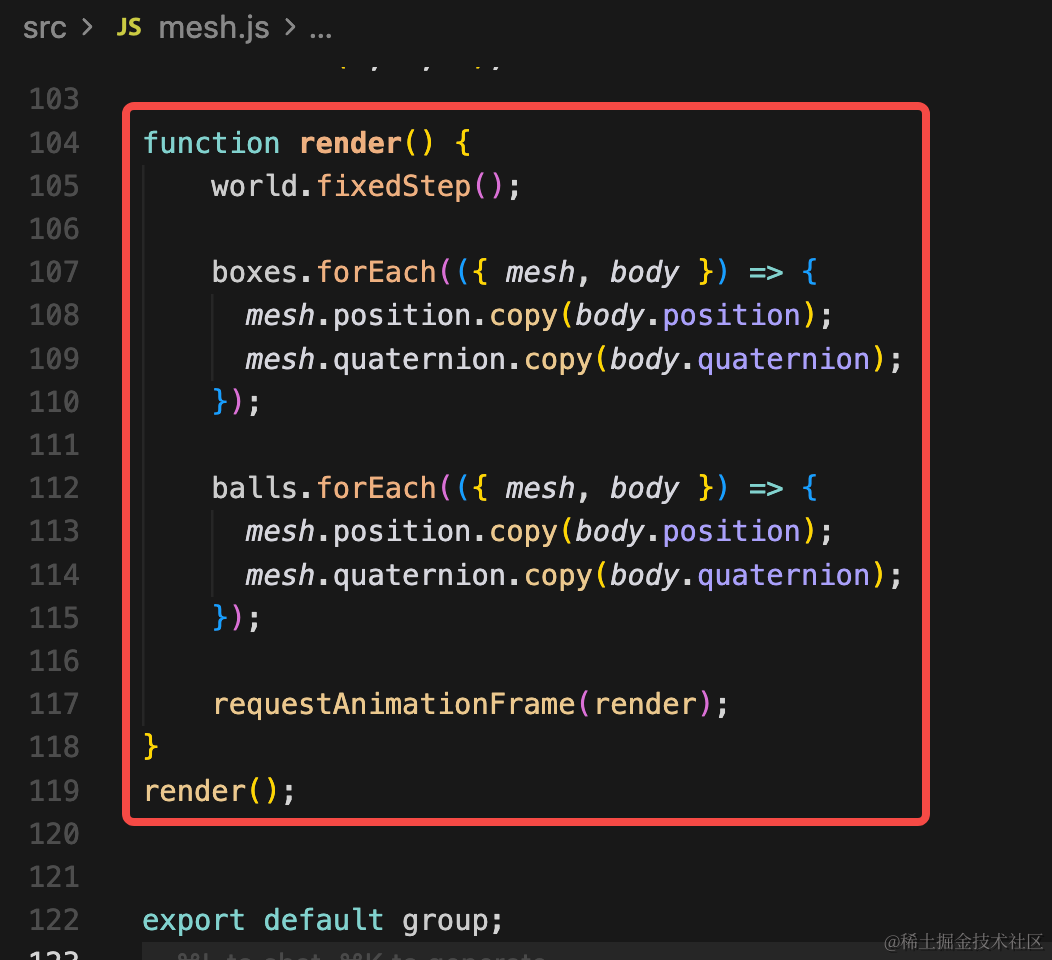
Task: Click 'render' call on line 119
Action: coord(195,792)
